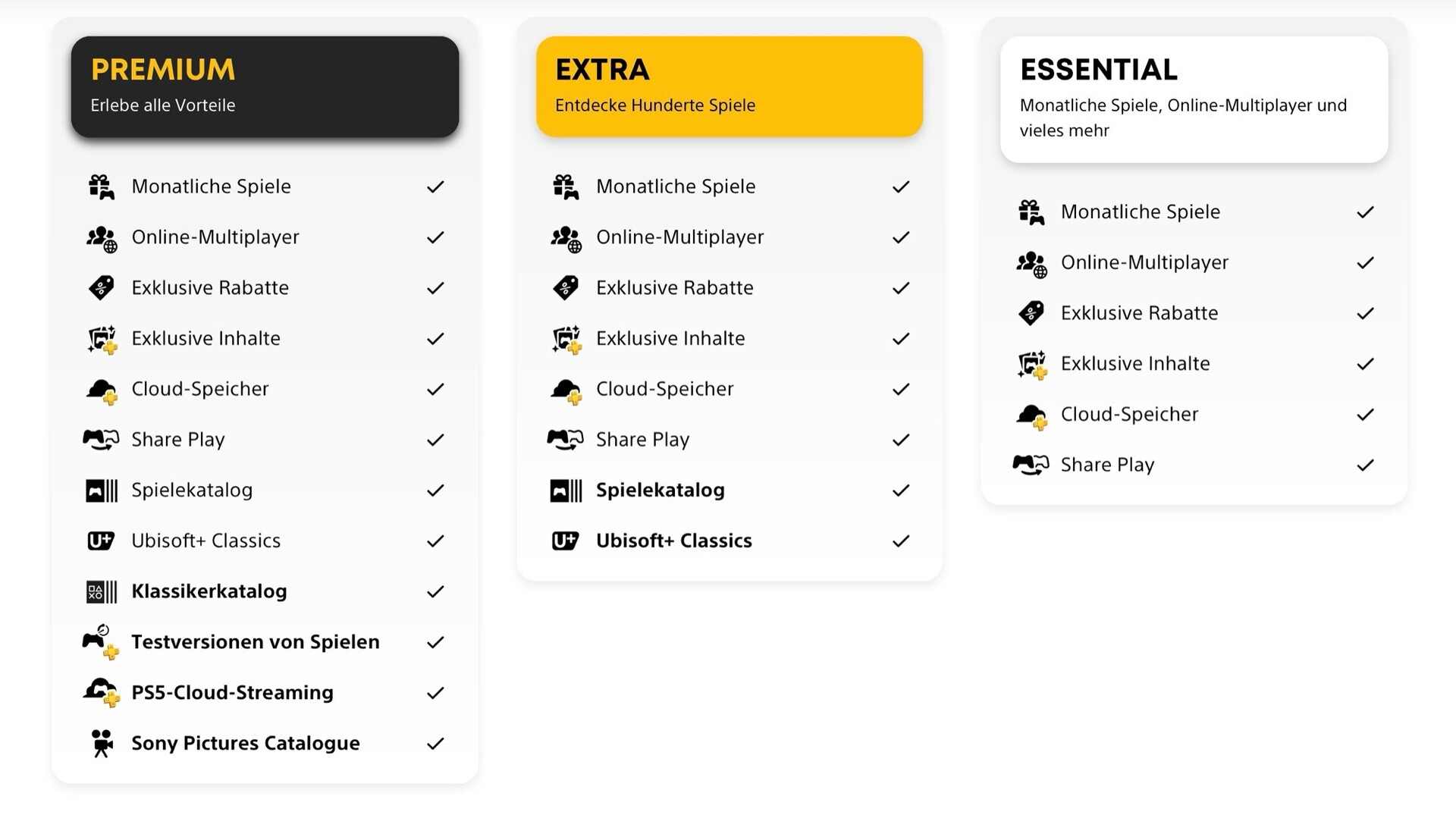1456x815 pixels.
Task: Click the Cloud-Speicher icon in Extra
Action: [566, 390]
